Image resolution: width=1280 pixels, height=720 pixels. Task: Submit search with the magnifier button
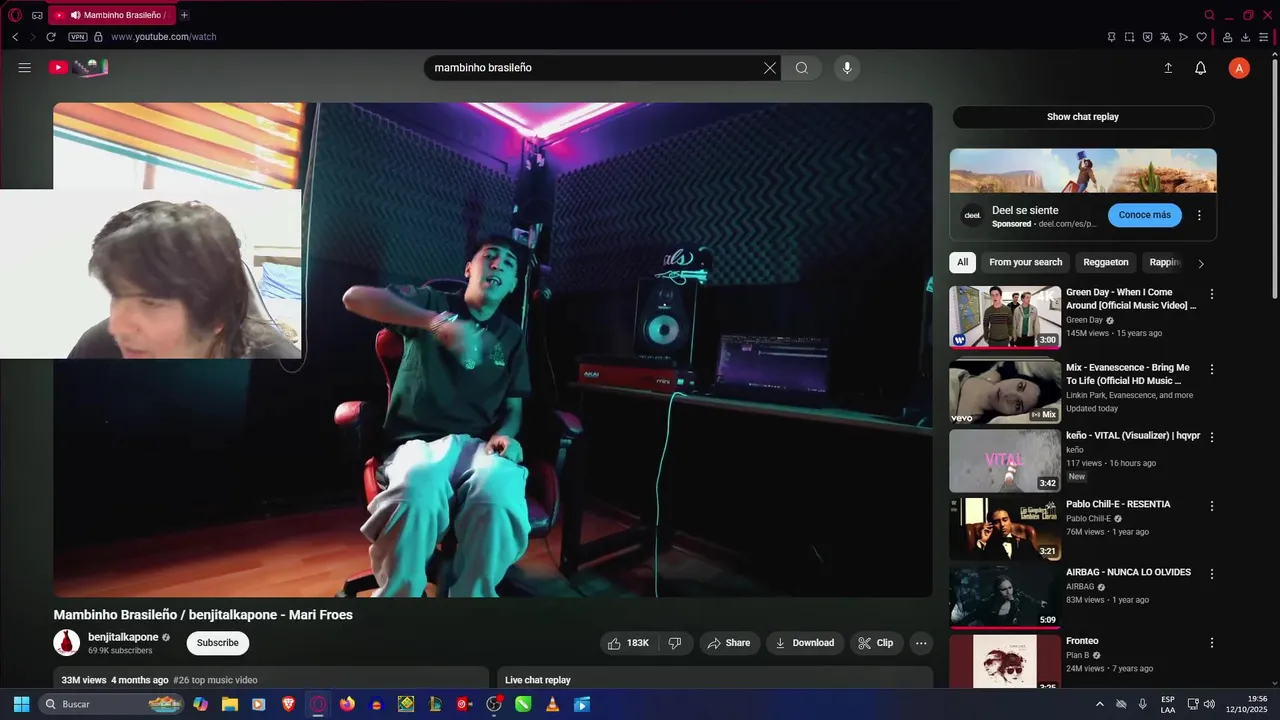click(802, 68)
